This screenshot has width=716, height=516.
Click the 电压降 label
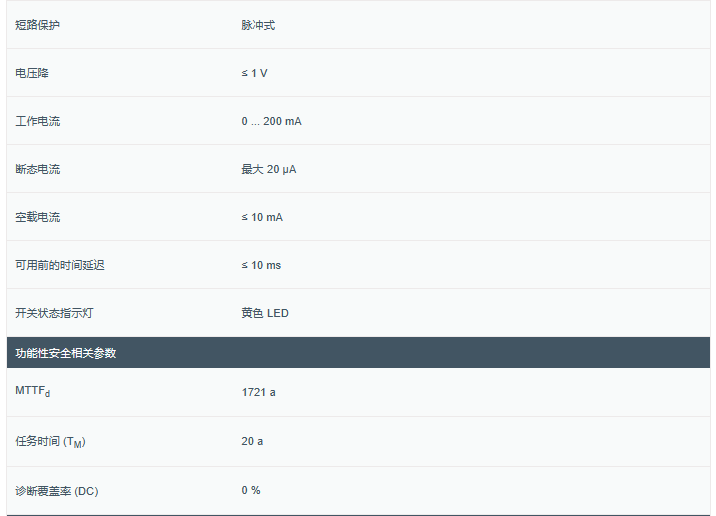[32, 73]
